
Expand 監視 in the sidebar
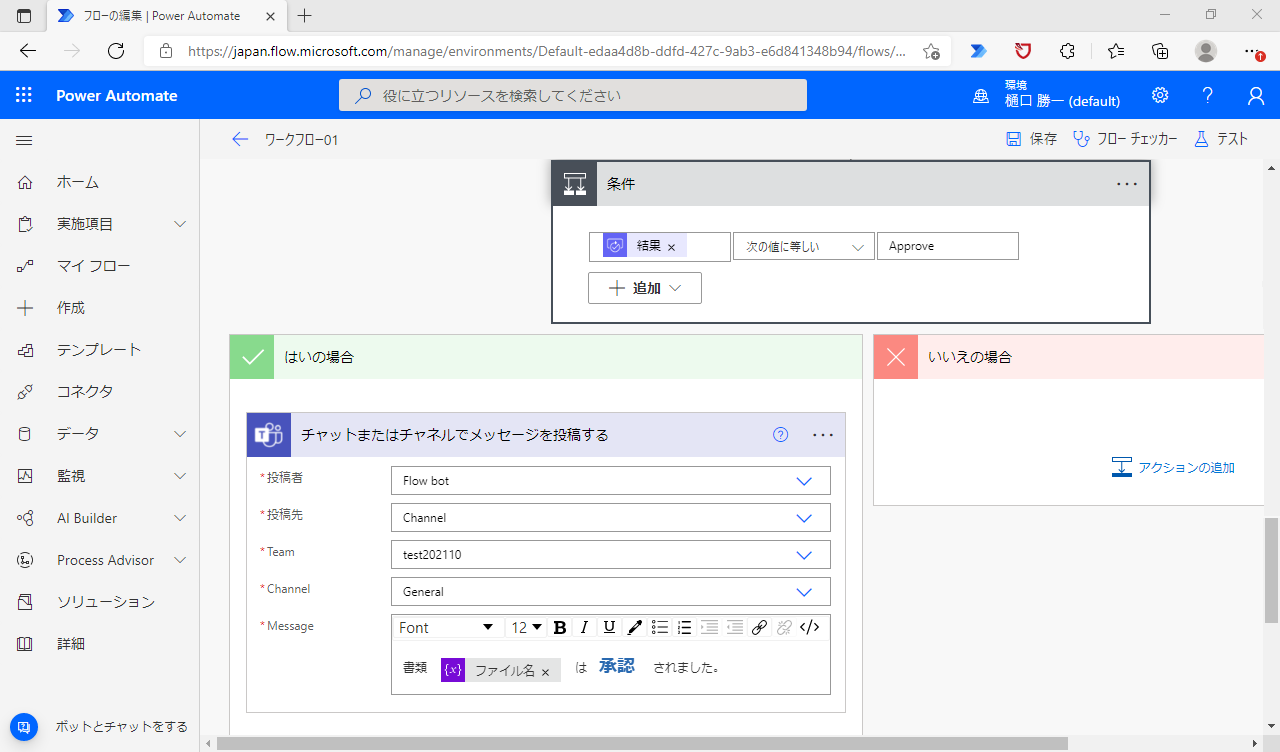180,476
